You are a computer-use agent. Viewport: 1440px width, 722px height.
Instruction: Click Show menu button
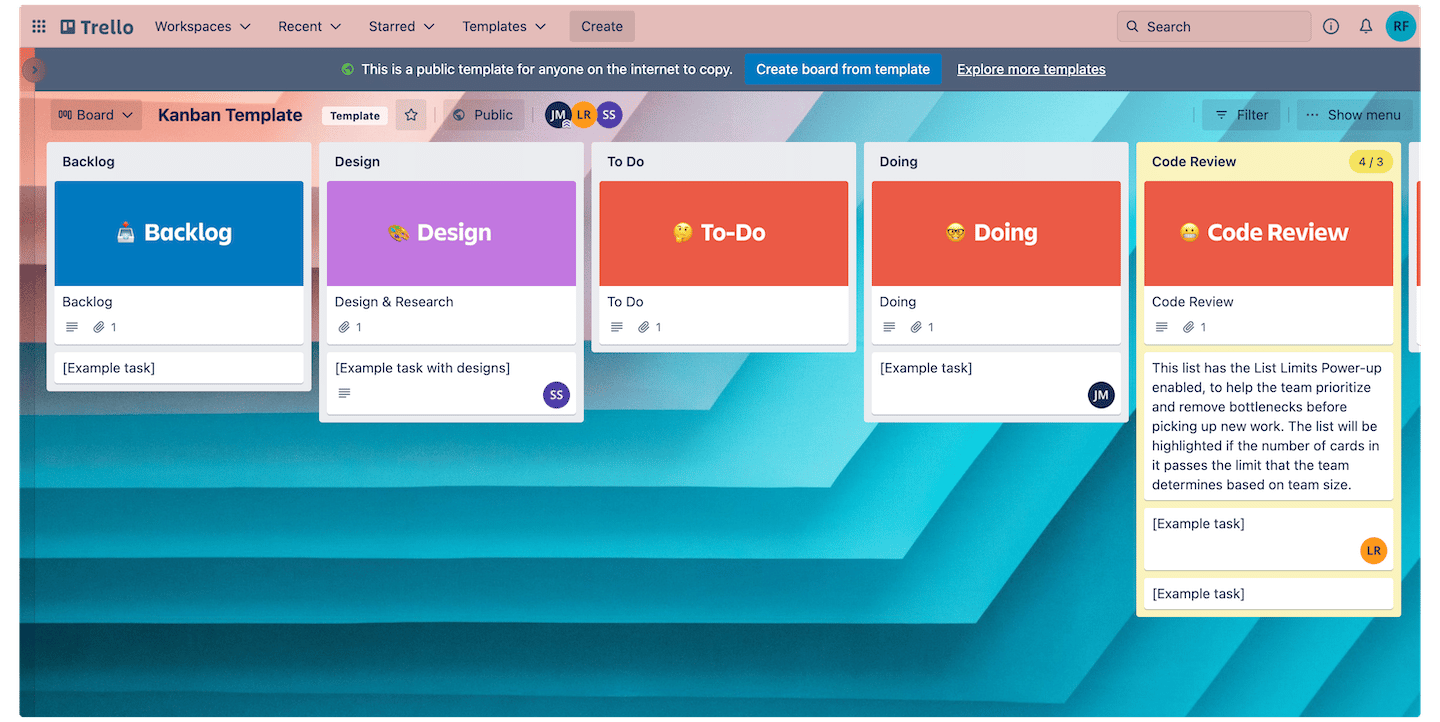click(x=1354, y=115)
